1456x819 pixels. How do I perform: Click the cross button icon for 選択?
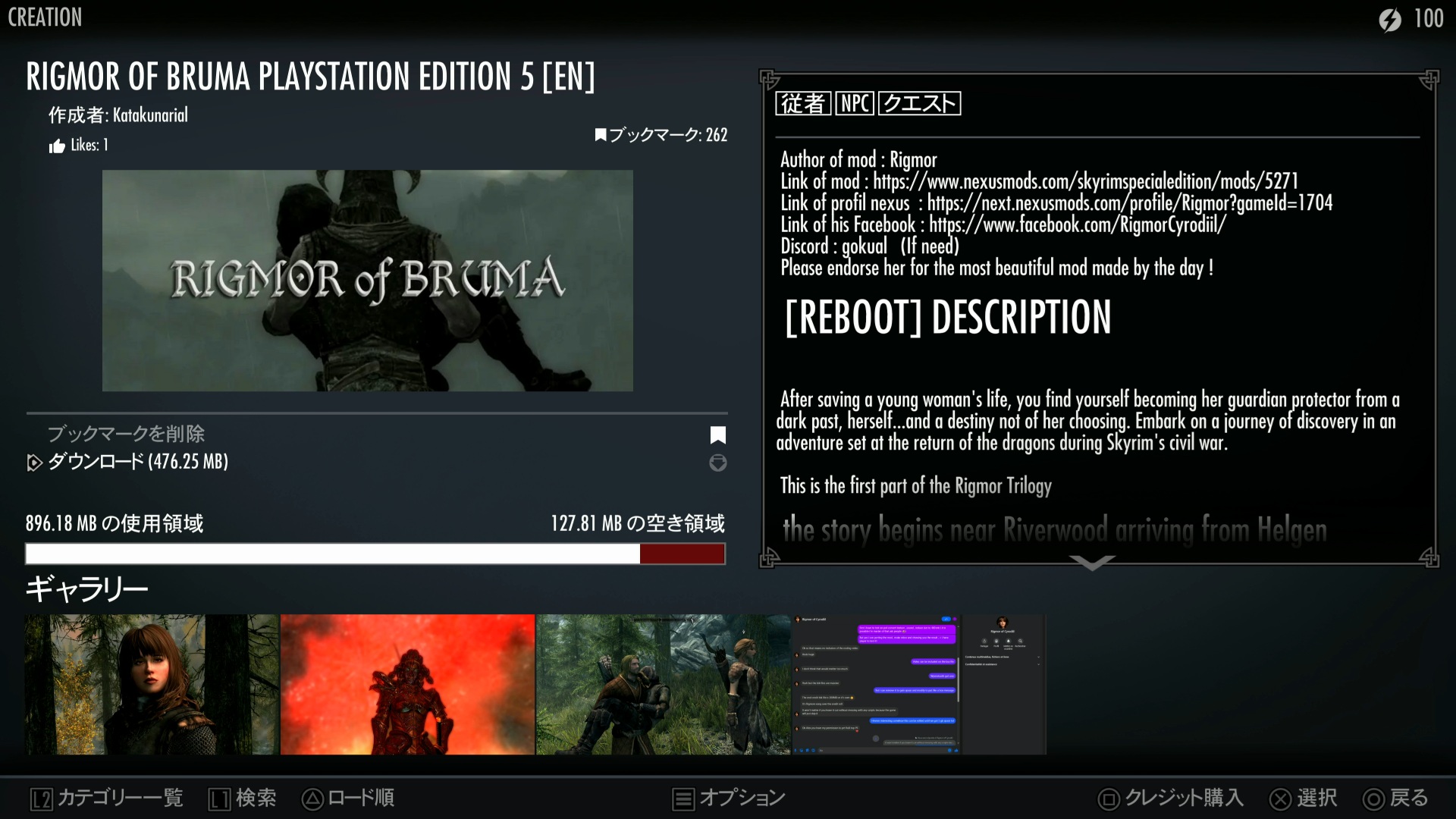[x=1281, y=799]
